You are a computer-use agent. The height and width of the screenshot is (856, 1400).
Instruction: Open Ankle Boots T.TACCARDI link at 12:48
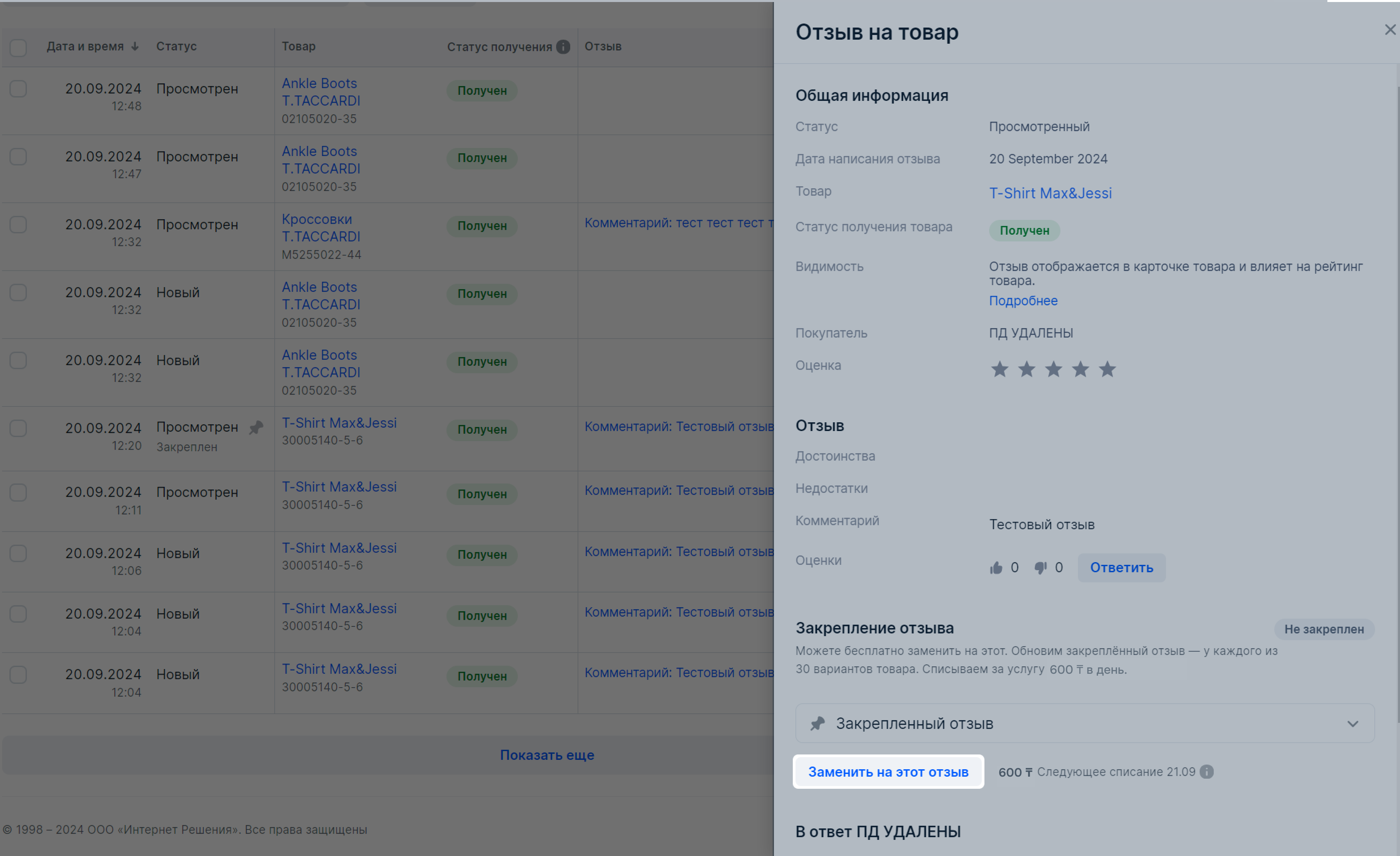pos(321,92)
